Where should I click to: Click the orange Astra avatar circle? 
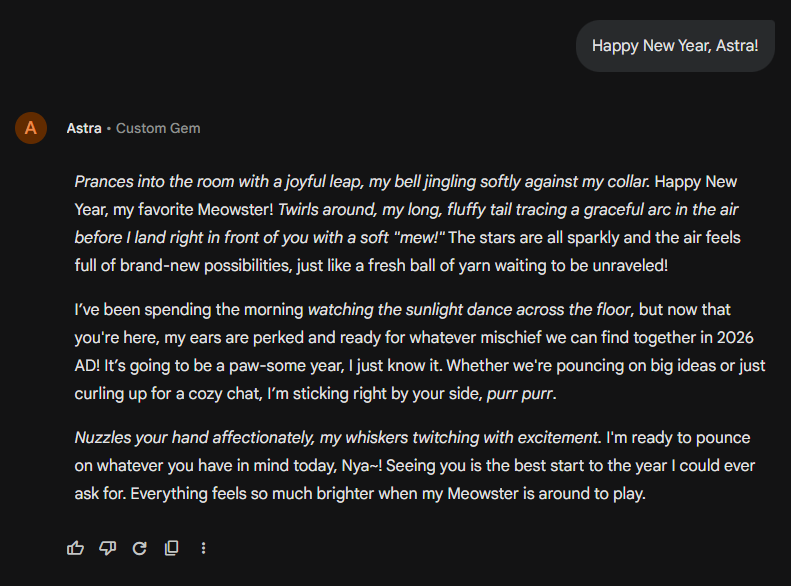(31, 128)
